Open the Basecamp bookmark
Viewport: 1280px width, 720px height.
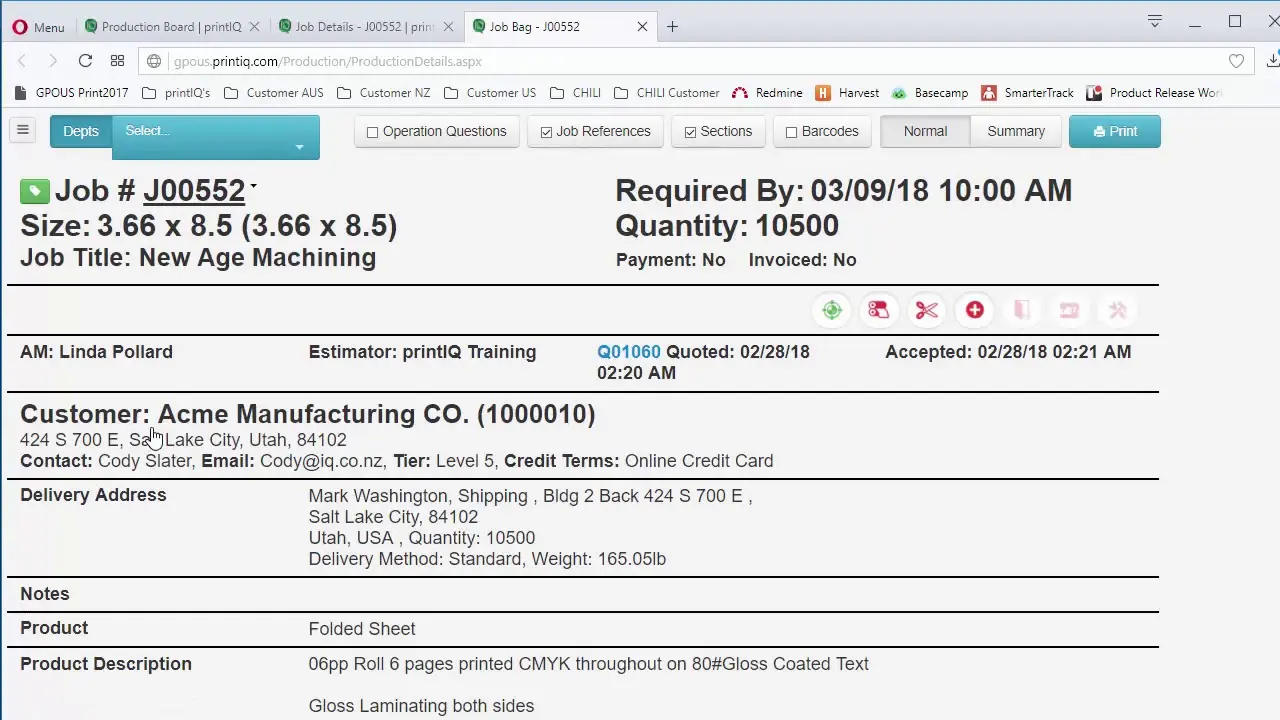click(x=929, y=93)
